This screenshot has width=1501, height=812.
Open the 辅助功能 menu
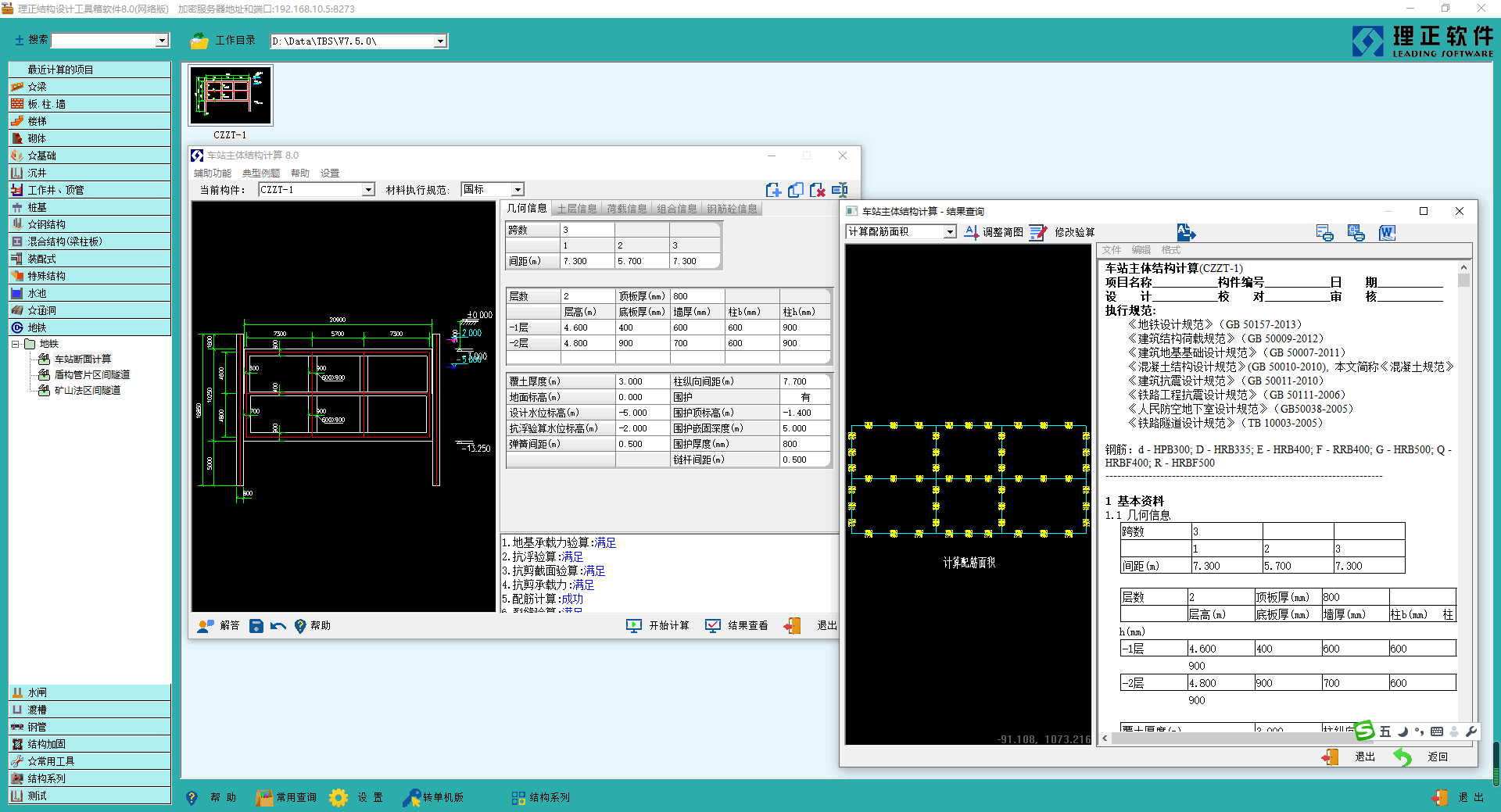(x=212, y=173)
